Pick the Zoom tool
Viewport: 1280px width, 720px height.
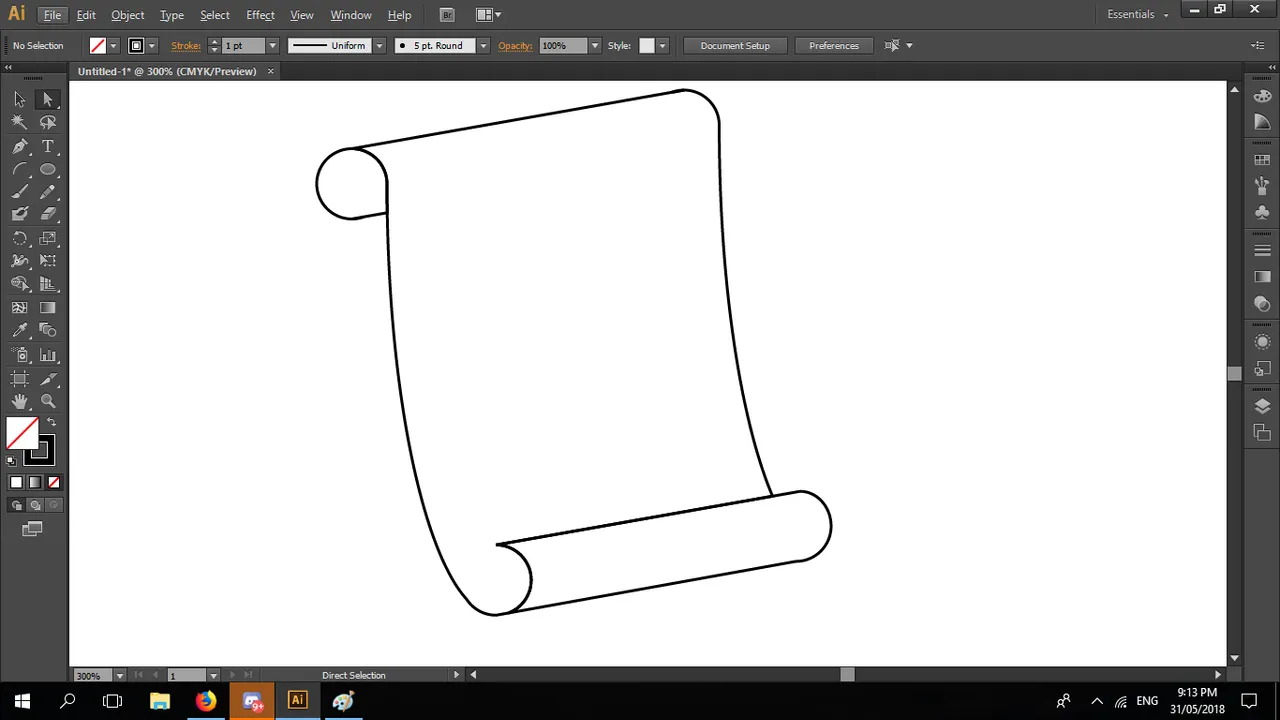click(47, 401)
